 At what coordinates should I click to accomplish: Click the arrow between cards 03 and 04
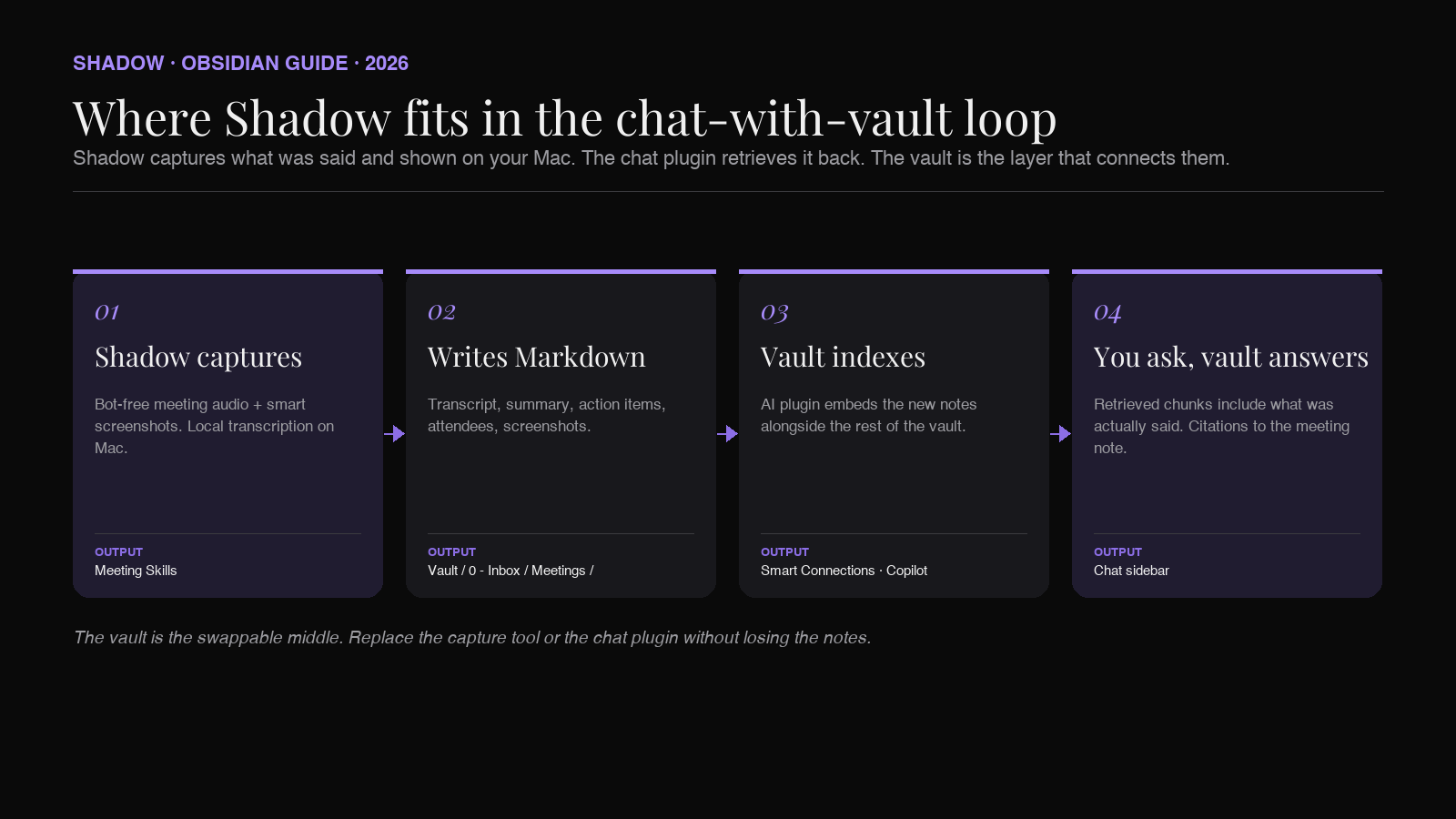pyautogui.click(x=1060, y=434)
